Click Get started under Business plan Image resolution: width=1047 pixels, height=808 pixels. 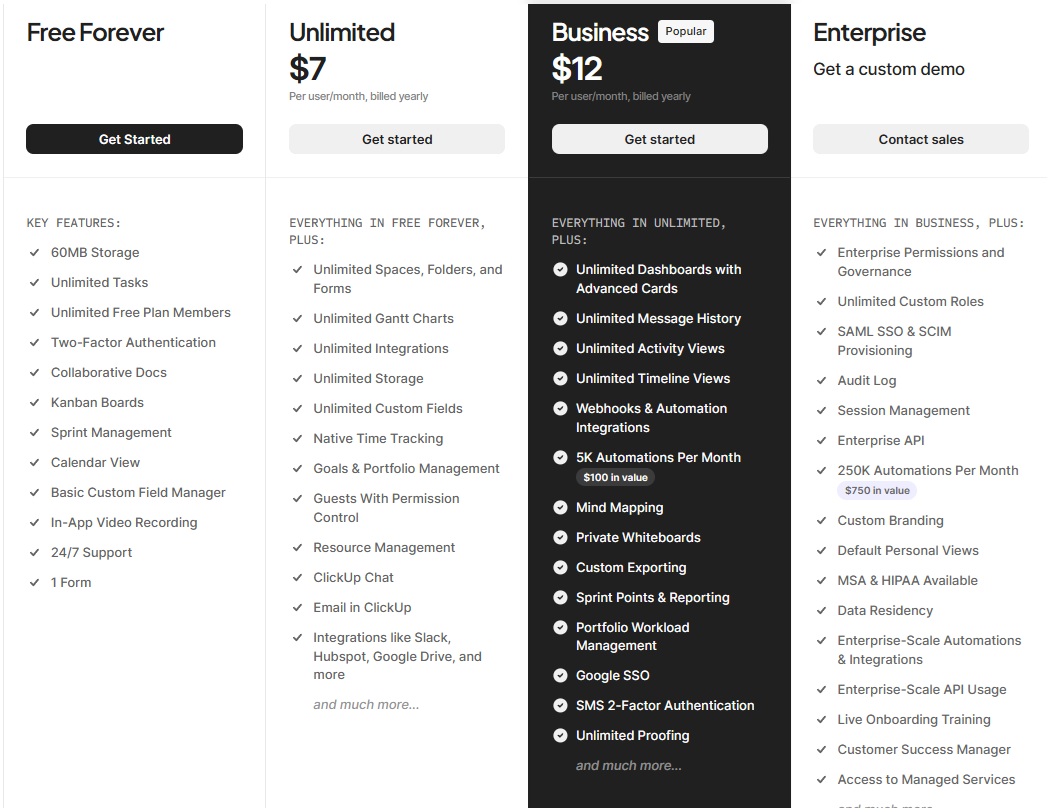click(x=660, y=139)
